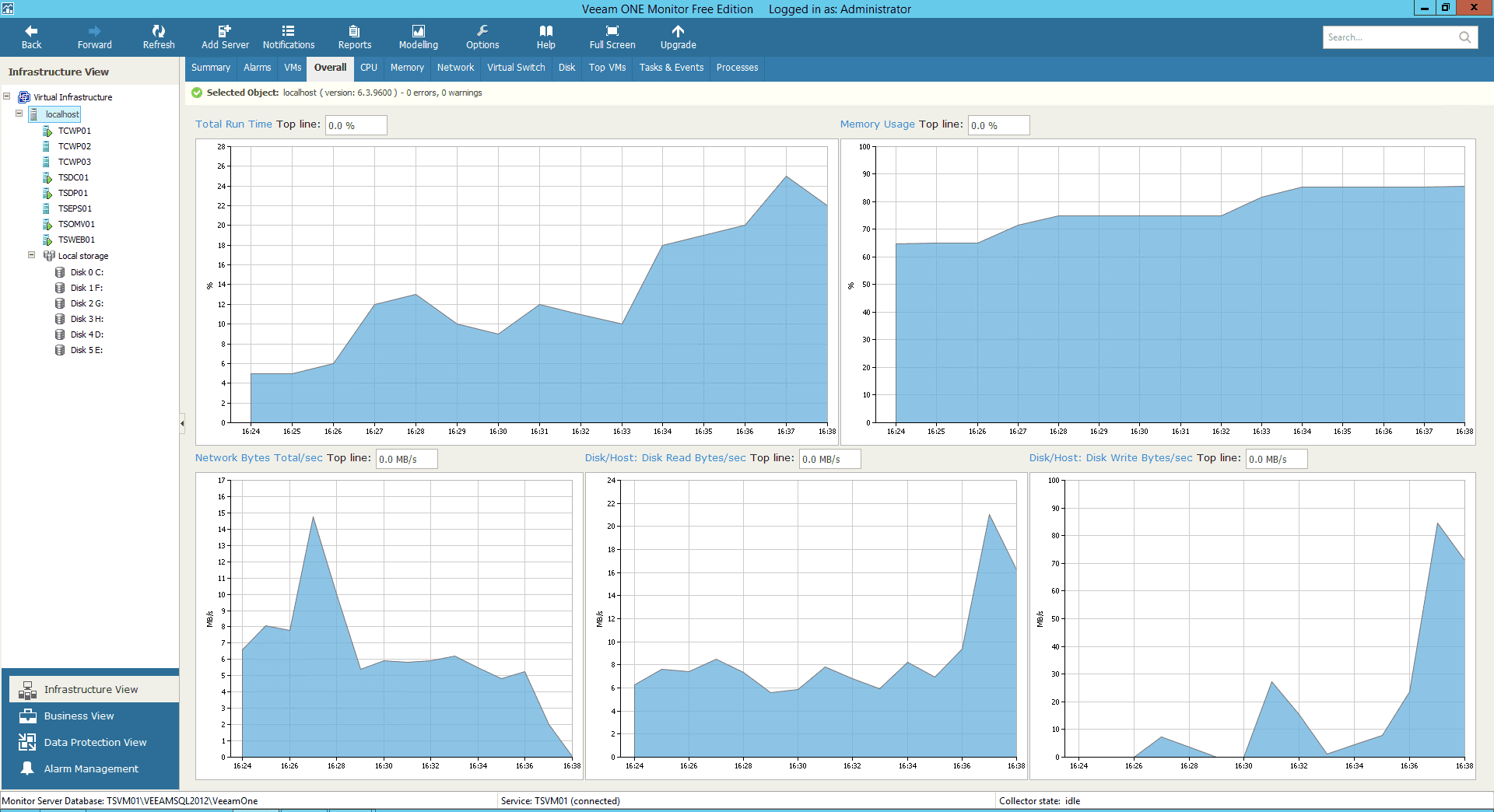The height and width of the screenshot is (812, 1494).
Task: Select the TSEPS01 virtual machine
Action: click(75, 208)
